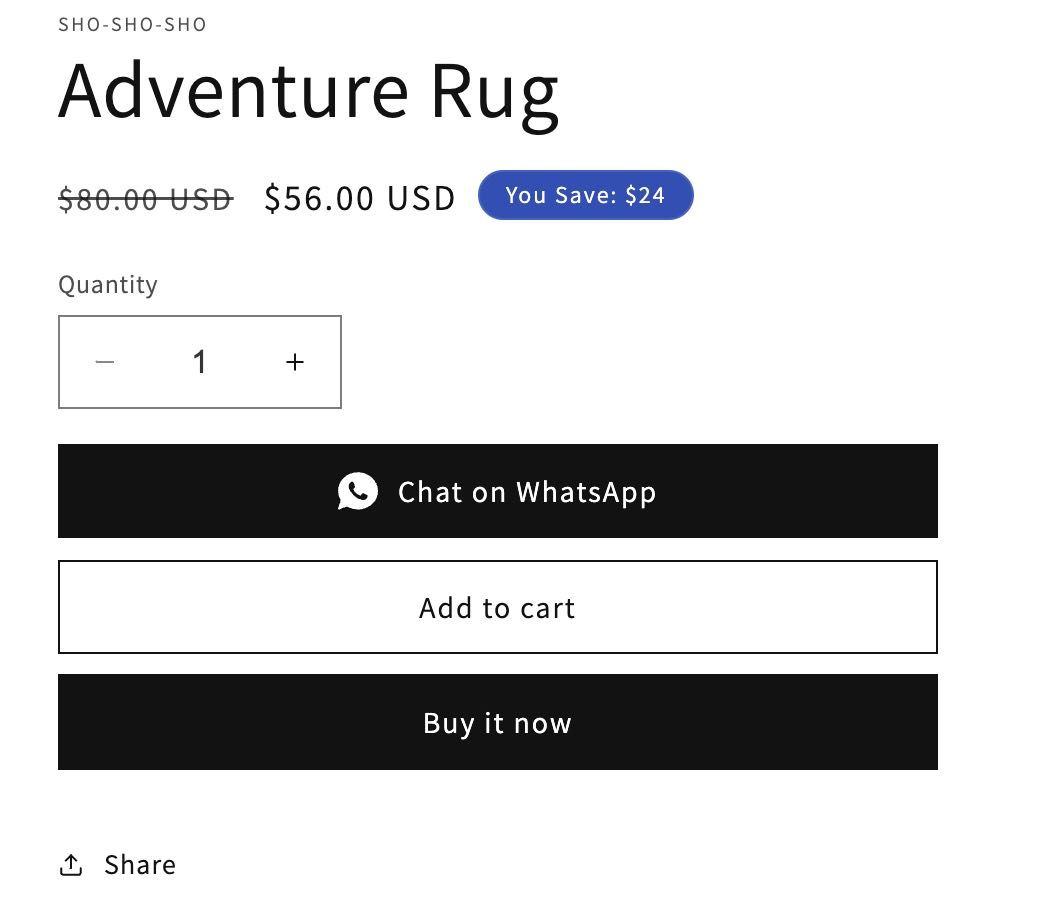Add the Adventure Rug to cart
1058x902 pixels.
497,607
